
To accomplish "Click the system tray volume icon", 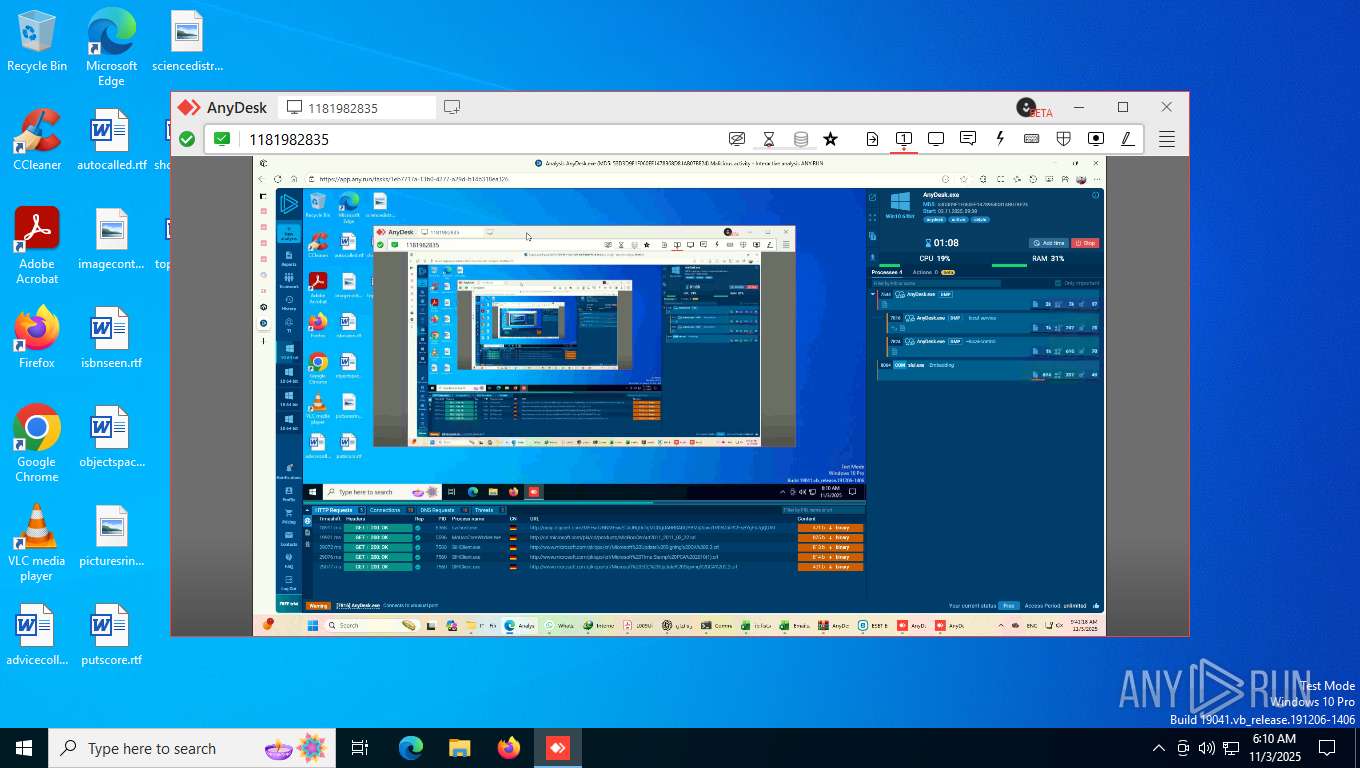I will click(x=1207, y=748).
